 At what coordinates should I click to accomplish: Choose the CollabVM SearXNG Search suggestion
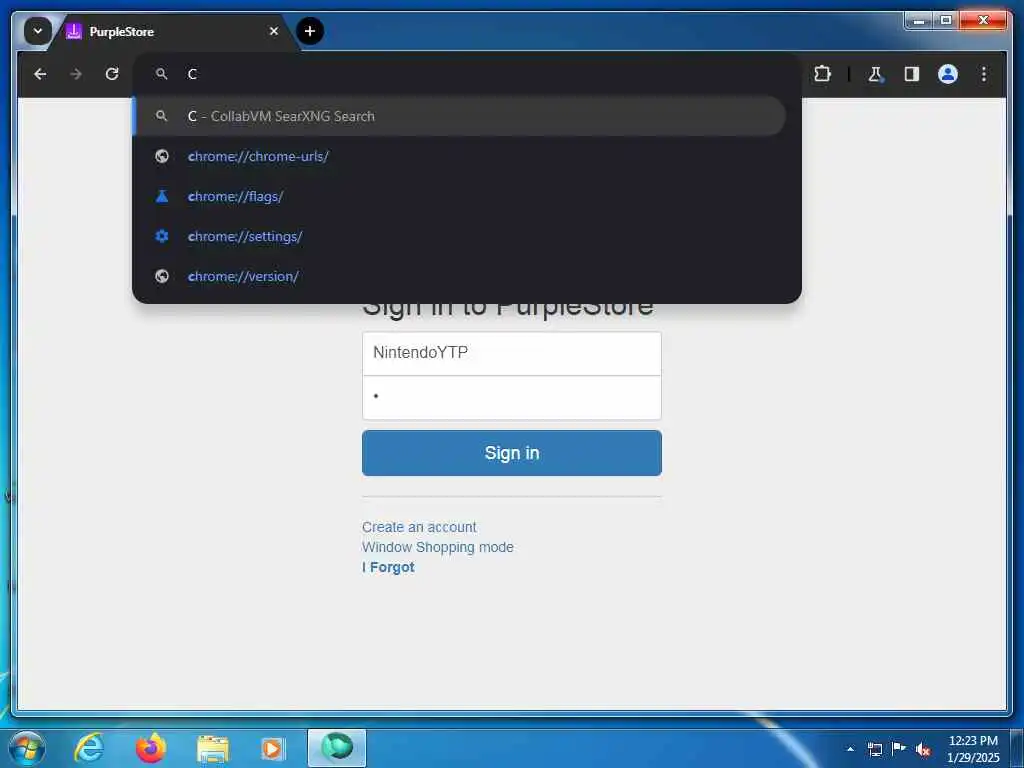tap(460, 116)
